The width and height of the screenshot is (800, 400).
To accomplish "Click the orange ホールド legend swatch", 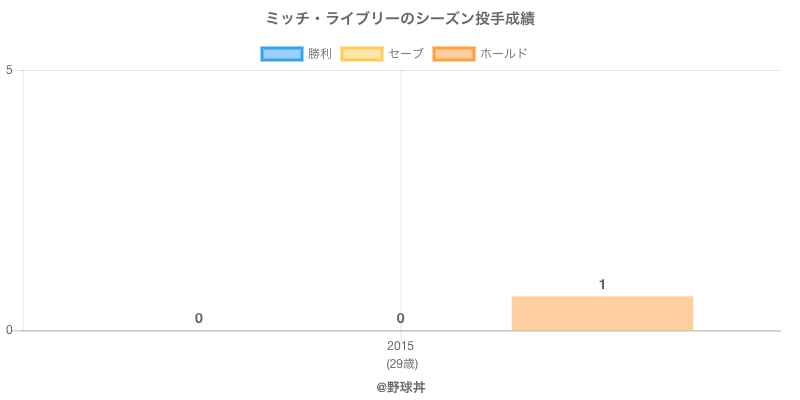I will pyautogui.click(x=453, y=54).
